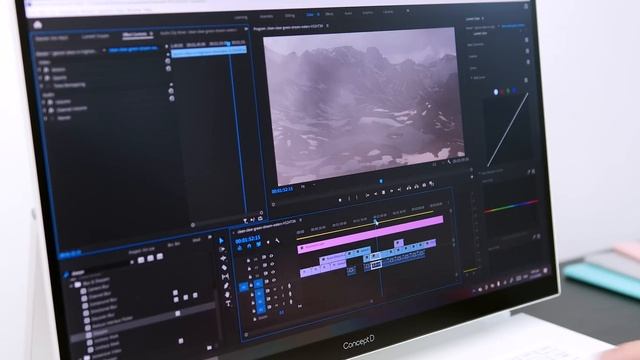Reset the Motion effect in Effect Controls
The height and width of the screenshot is (360, 640).
click(167, 61)
